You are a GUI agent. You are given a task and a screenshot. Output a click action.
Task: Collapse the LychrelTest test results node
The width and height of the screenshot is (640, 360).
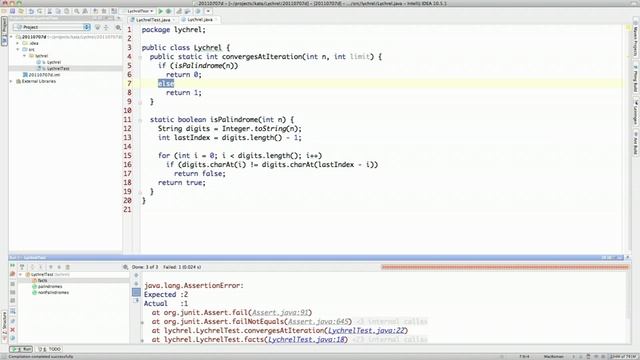pos(21,275)
